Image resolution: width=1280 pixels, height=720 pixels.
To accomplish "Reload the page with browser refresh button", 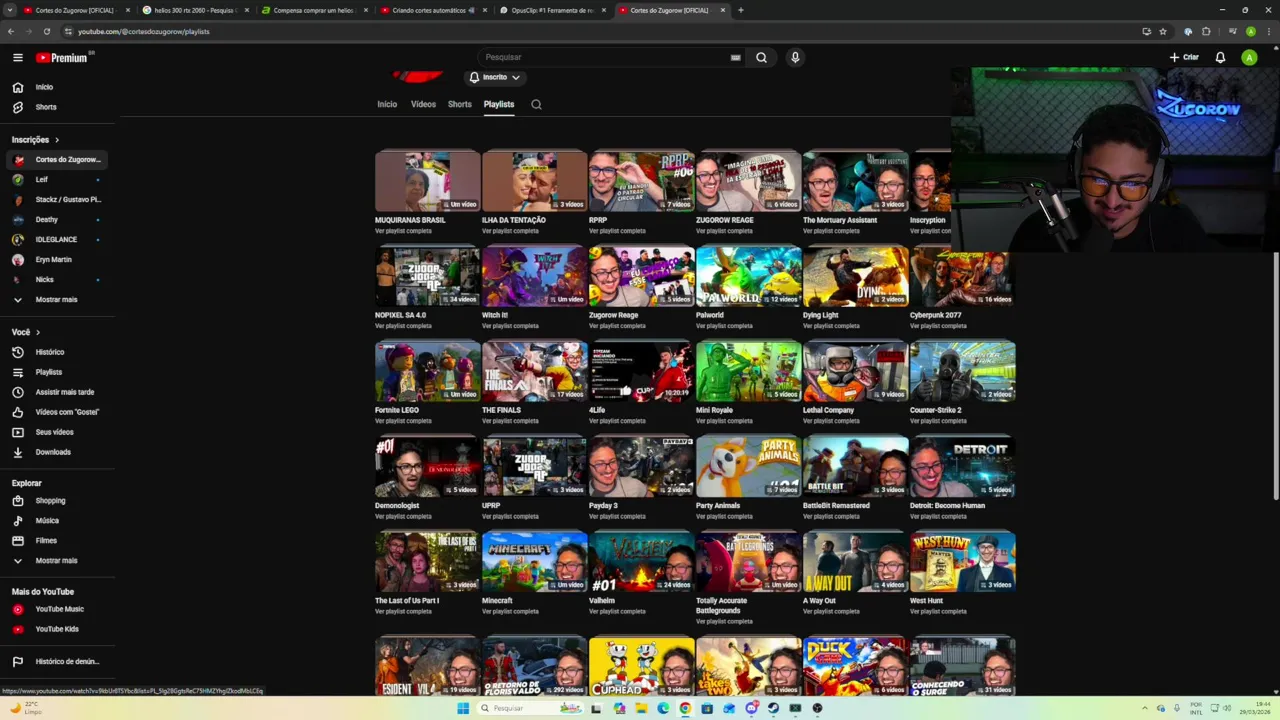I will click(46, 31).
